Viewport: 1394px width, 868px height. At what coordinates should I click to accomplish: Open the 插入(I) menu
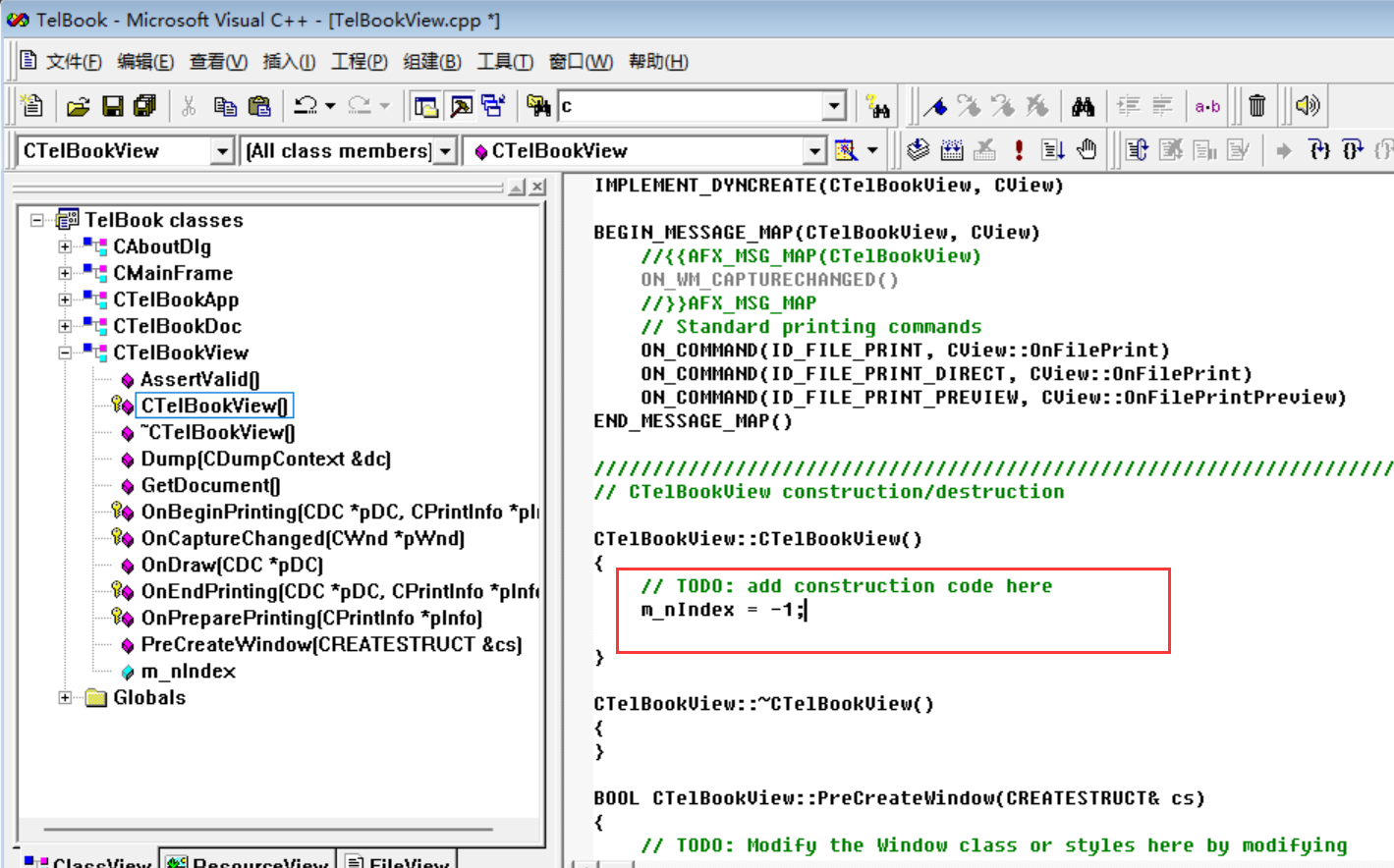click(x=289, y=62)
